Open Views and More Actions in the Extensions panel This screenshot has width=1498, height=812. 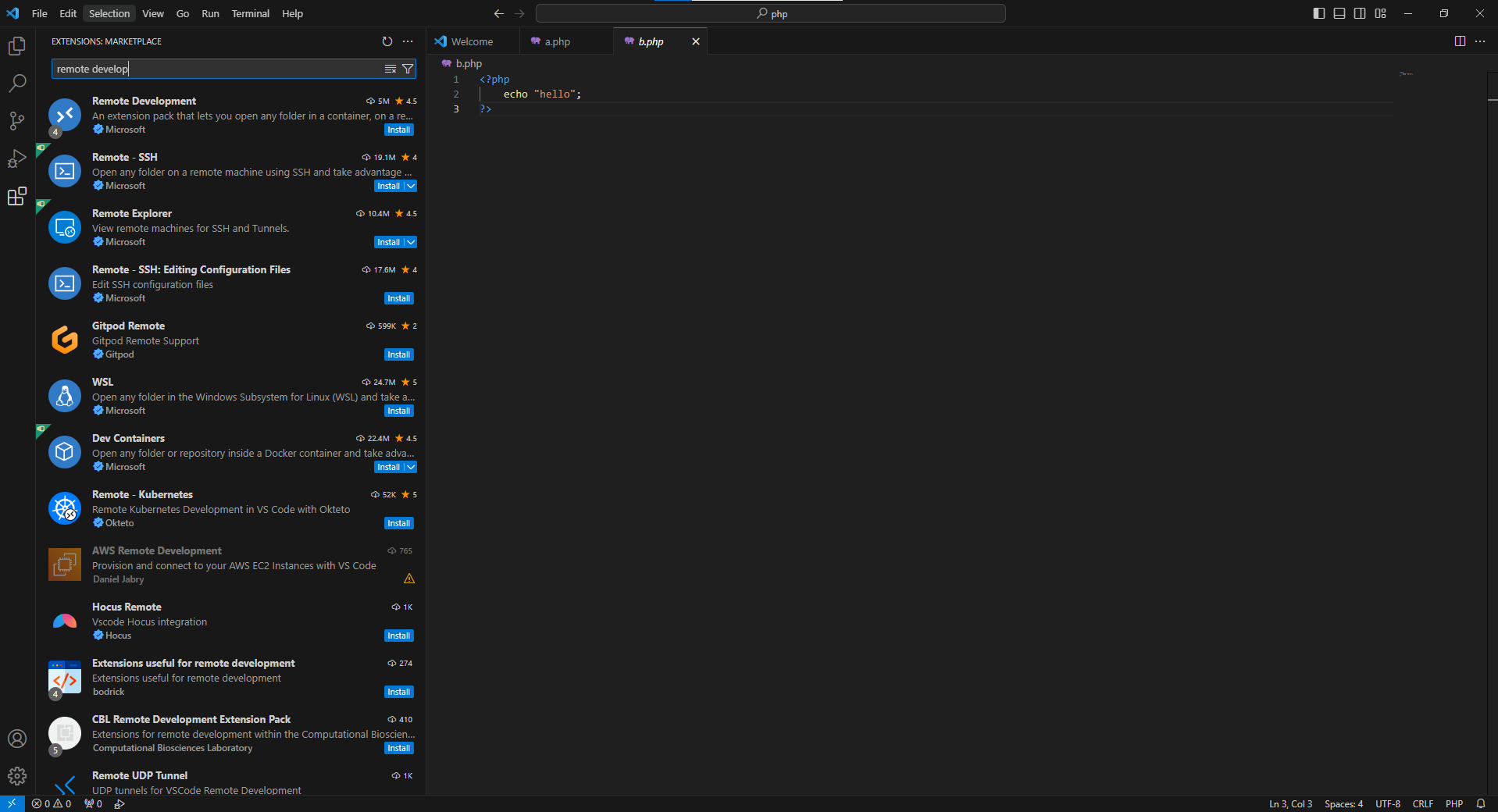pos(408,41)
